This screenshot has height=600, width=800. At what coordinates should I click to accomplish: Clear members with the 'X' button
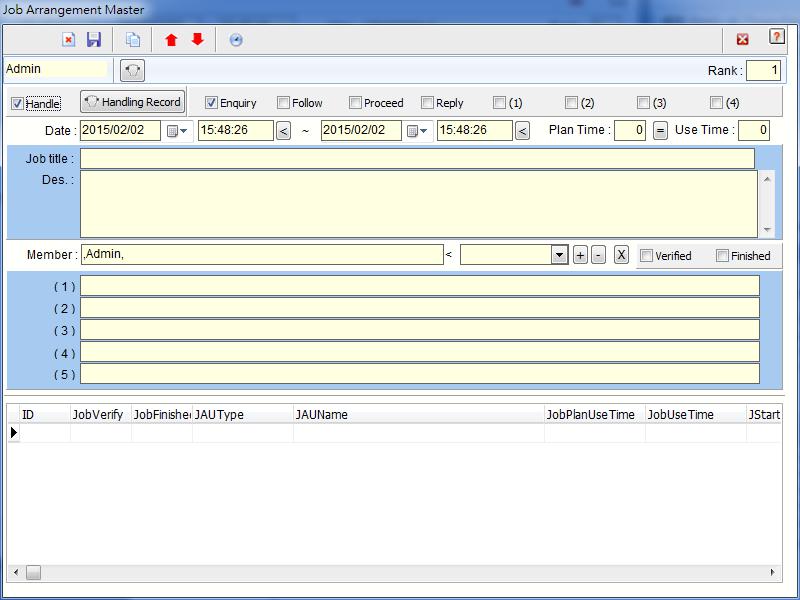tap(621, 255)
